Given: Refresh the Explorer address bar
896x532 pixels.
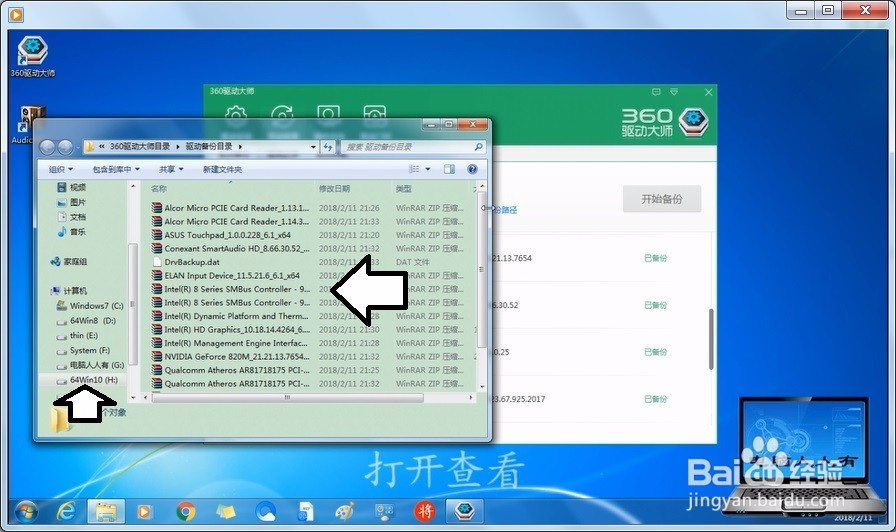Looking at the screenshot, I should (327, 147).
